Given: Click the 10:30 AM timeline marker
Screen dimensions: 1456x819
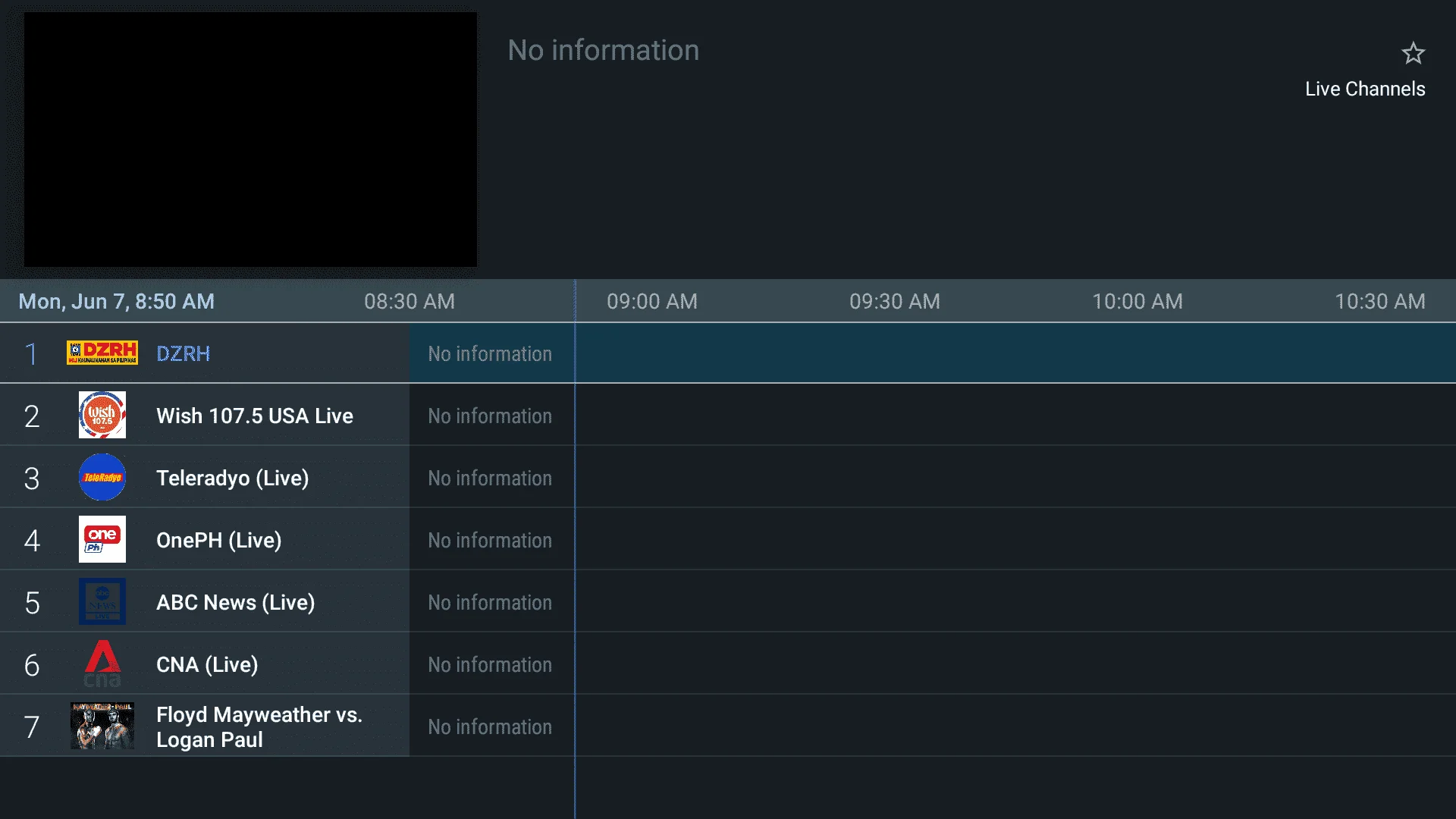Looking at the screenshot, I should coord(1380,302).
